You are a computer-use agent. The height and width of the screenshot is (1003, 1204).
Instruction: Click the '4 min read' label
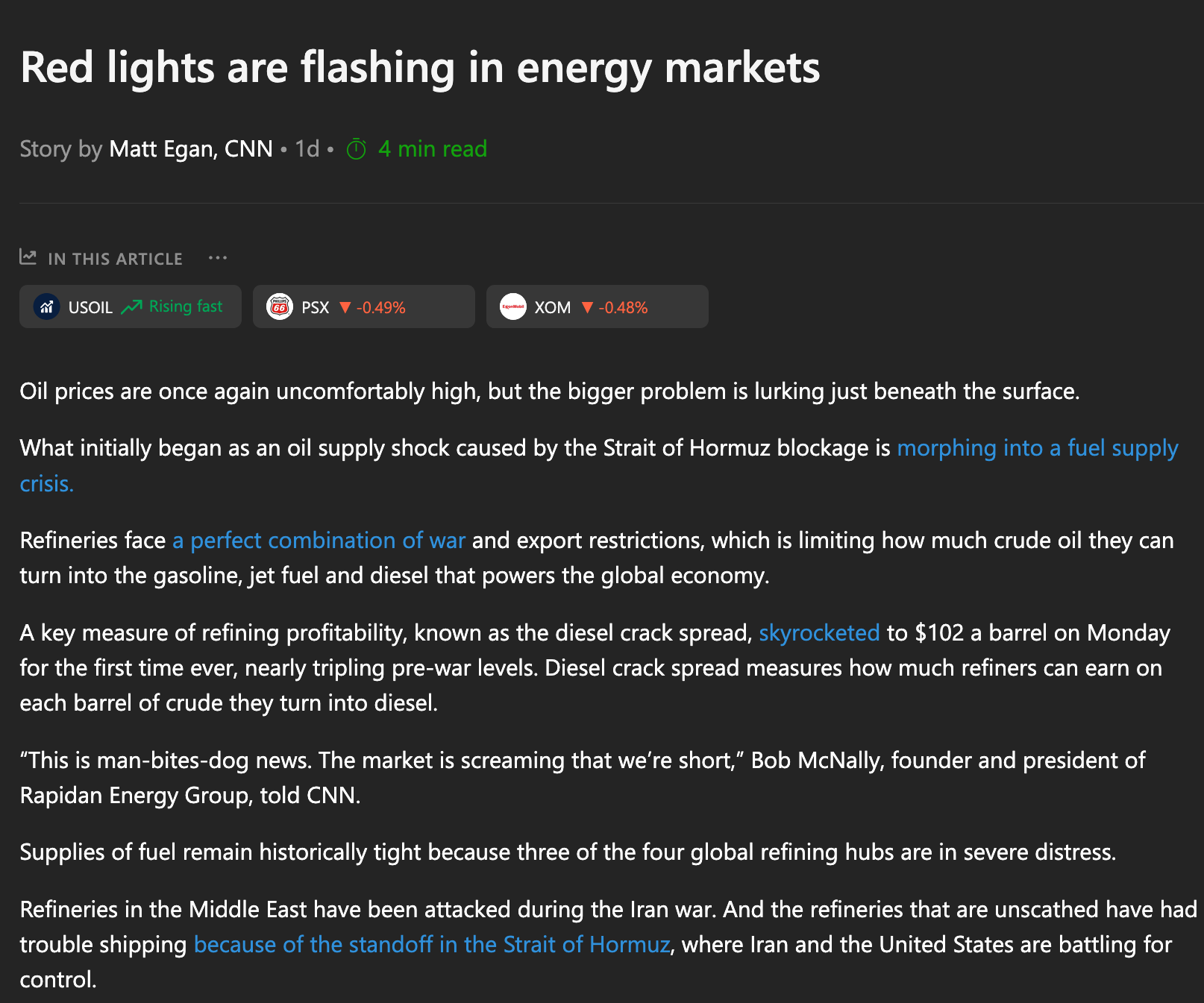coord(433,149)
